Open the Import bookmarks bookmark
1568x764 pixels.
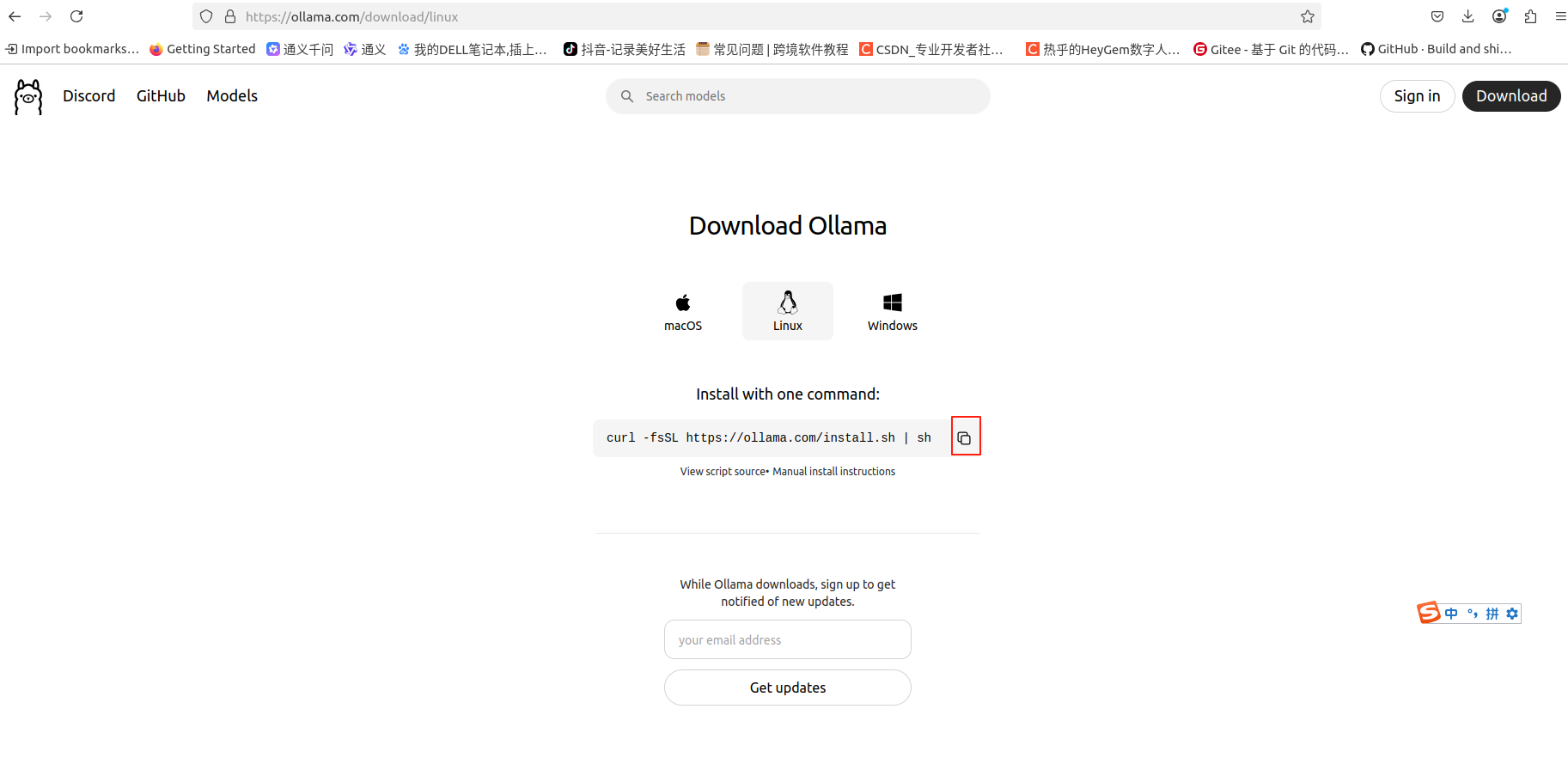[x=72, y=49]
